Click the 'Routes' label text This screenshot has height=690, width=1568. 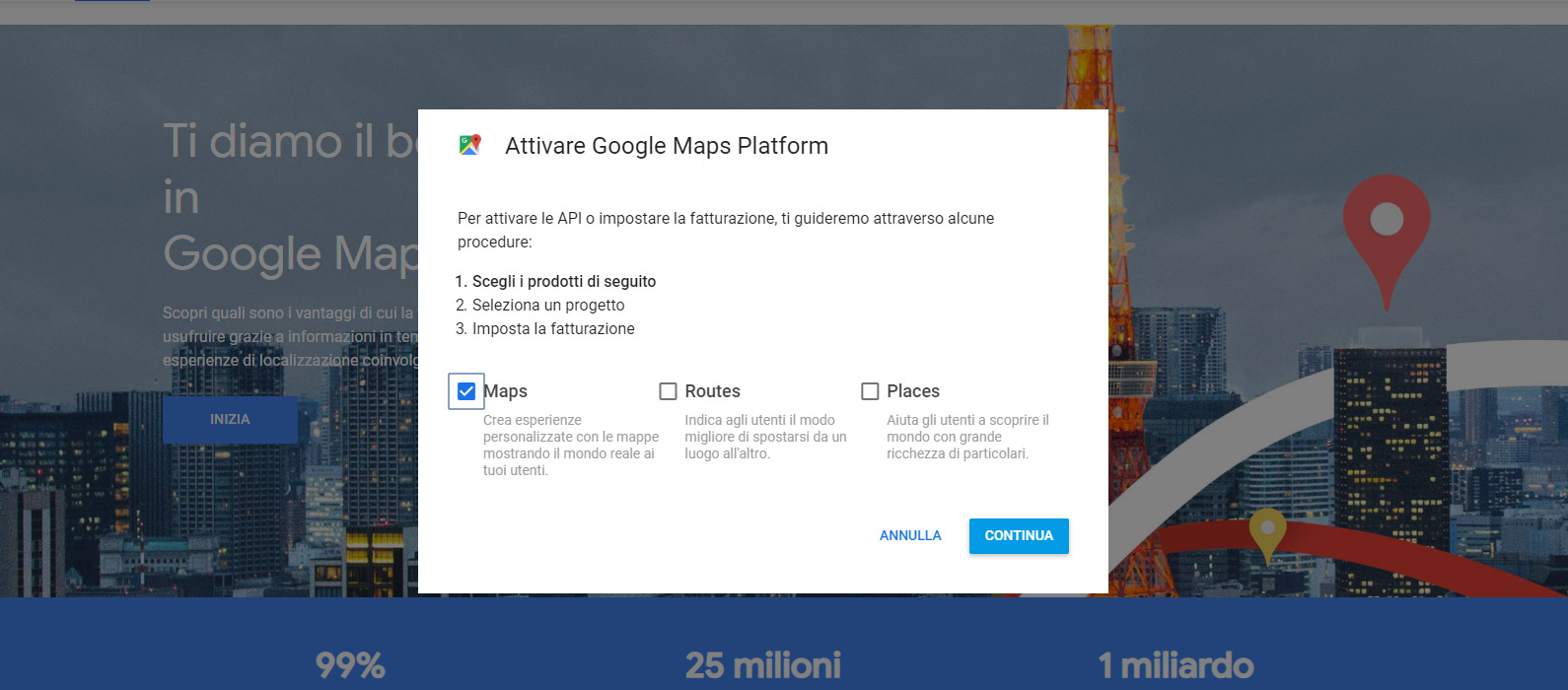pyautogui.click(x=712, y=391)
